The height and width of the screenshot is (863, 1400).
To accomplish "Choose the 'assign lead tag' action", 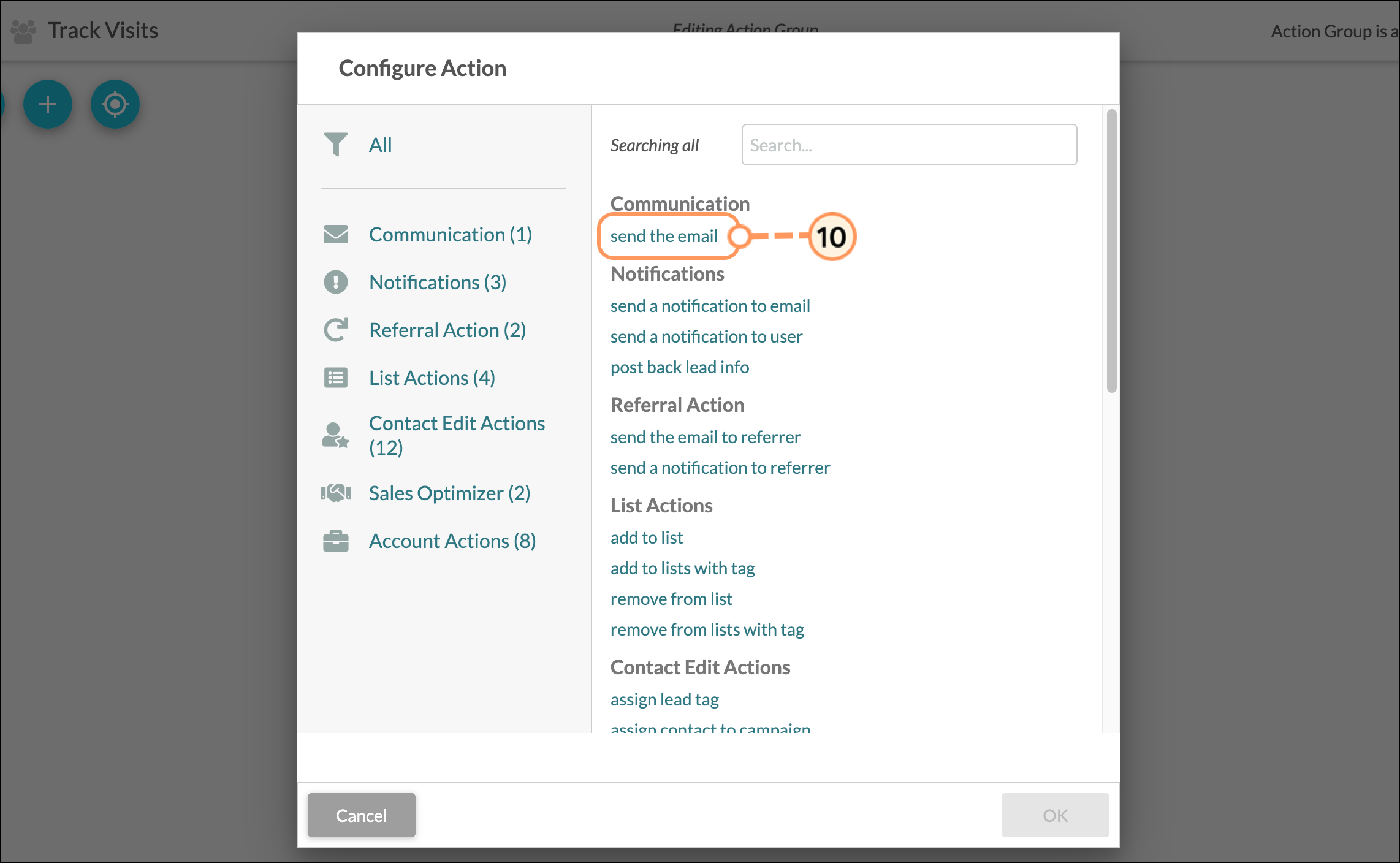I will [x=664, y=699].
